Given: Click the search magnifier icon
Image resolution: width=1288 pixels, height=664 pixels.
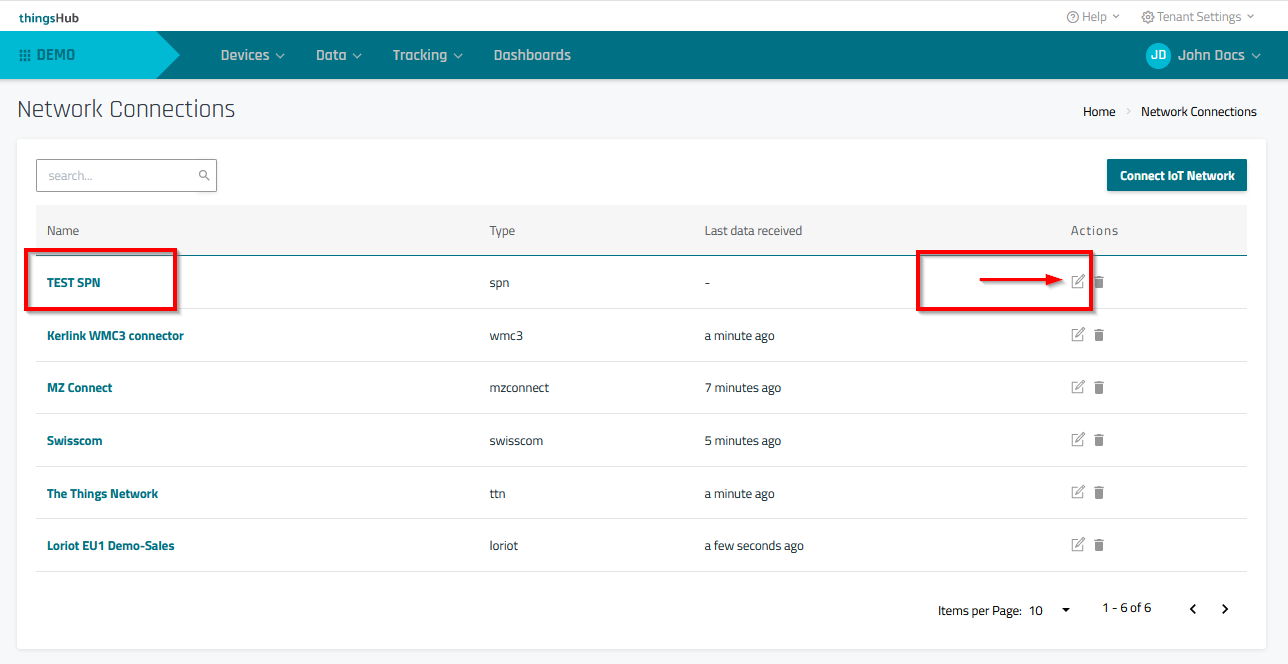Looking at the screenshot, I should pyautogui.click(x=204, y=175).
